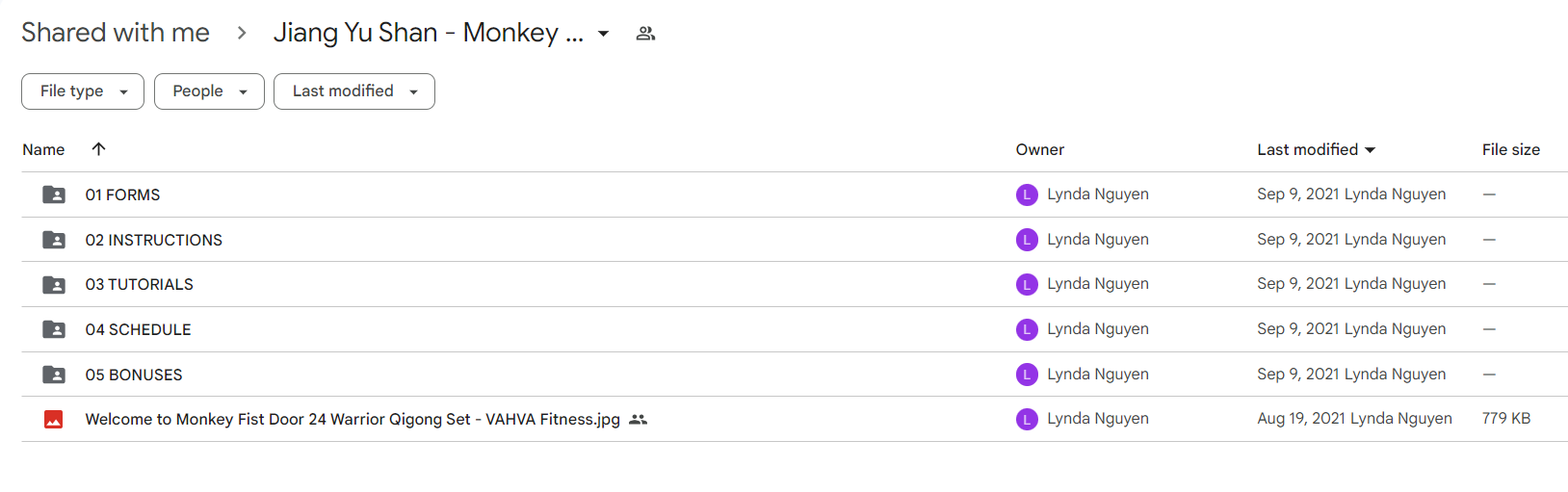Open the 01 FORMS shared folder icon

click(54, 194)
